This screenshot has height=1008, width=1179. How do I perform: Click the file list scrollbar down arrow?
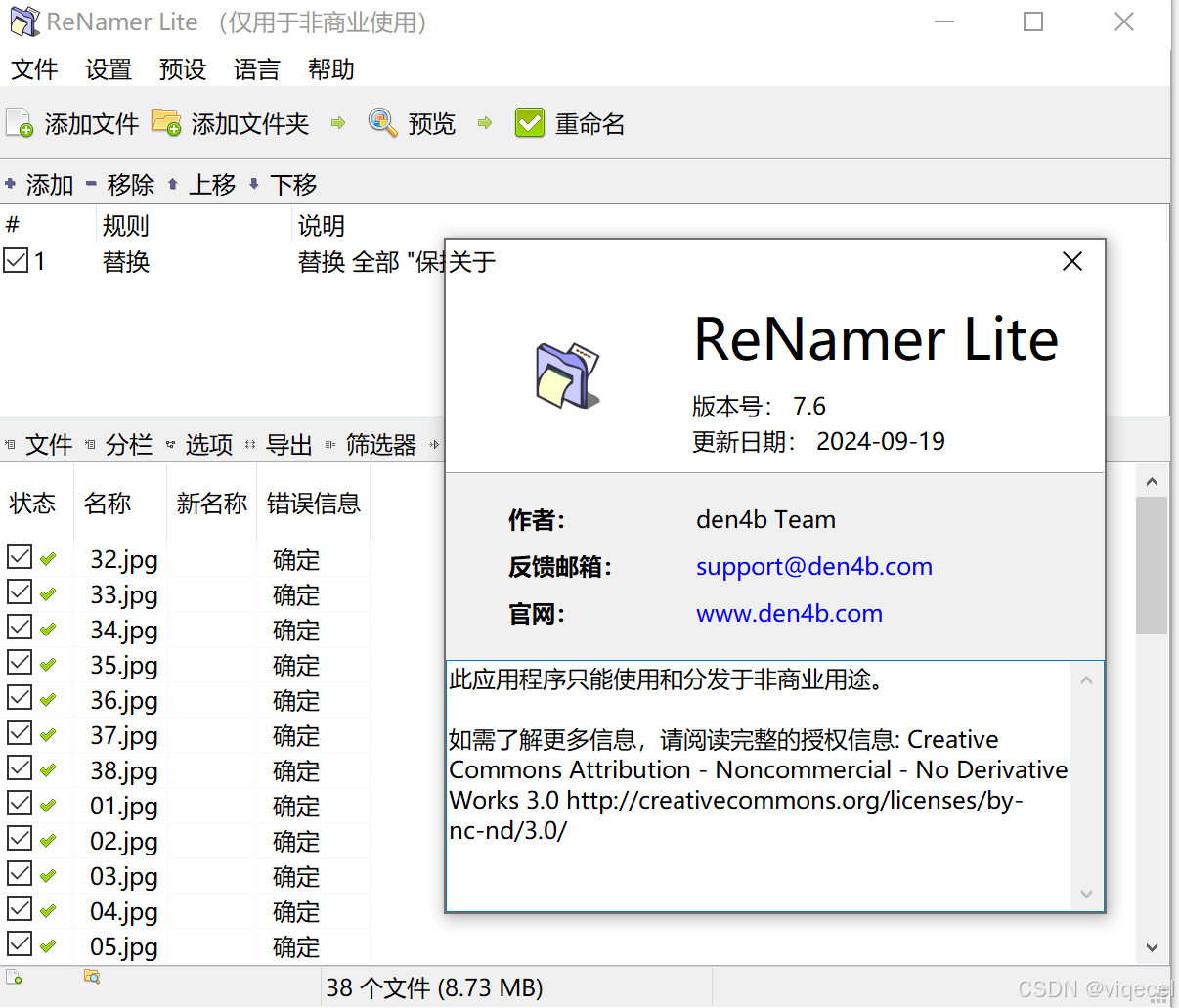pyautogui.click(x=1152, y=946)
